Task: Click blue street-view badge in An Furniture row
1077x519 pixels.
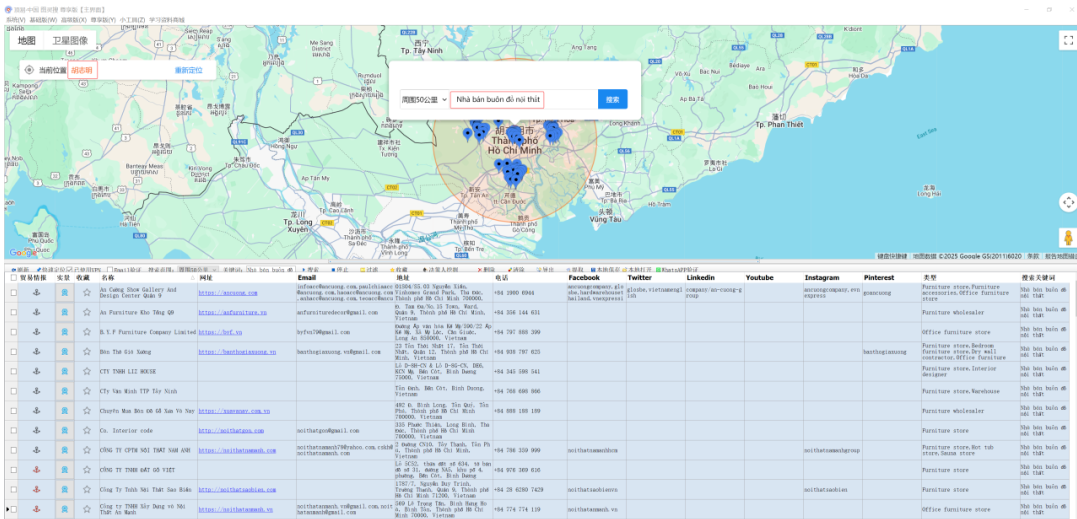Action: point(65,312)
